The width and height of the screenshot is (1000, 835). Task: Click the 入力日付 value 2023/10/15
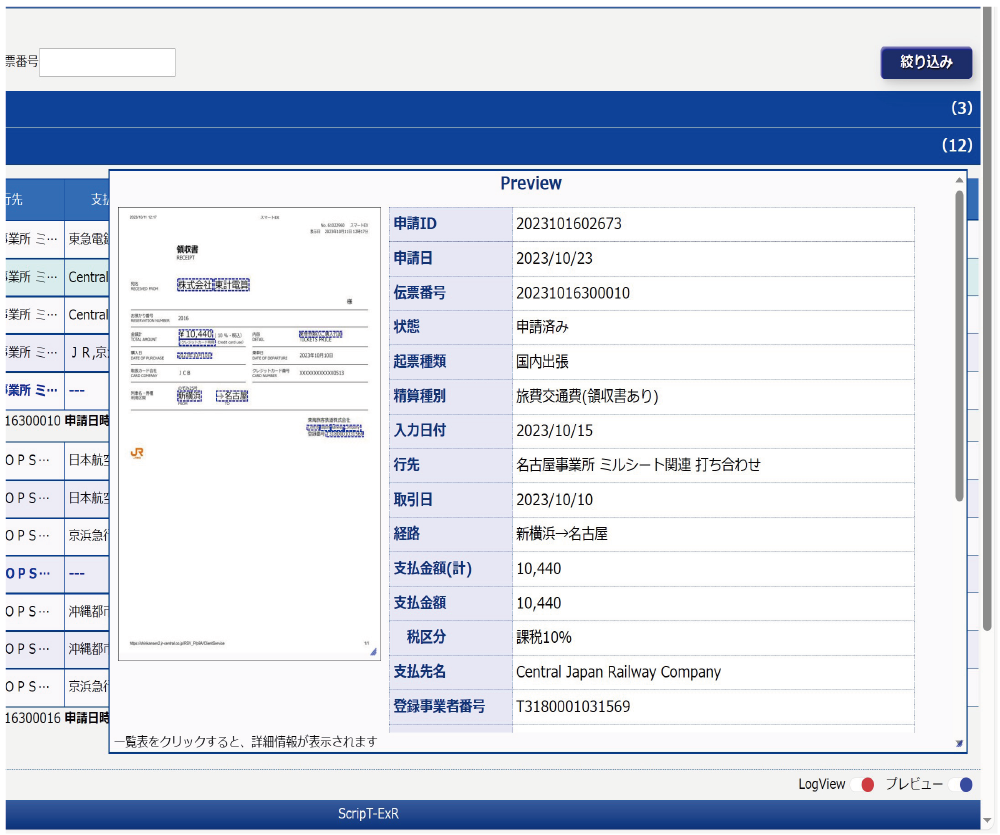click(554, 431)
